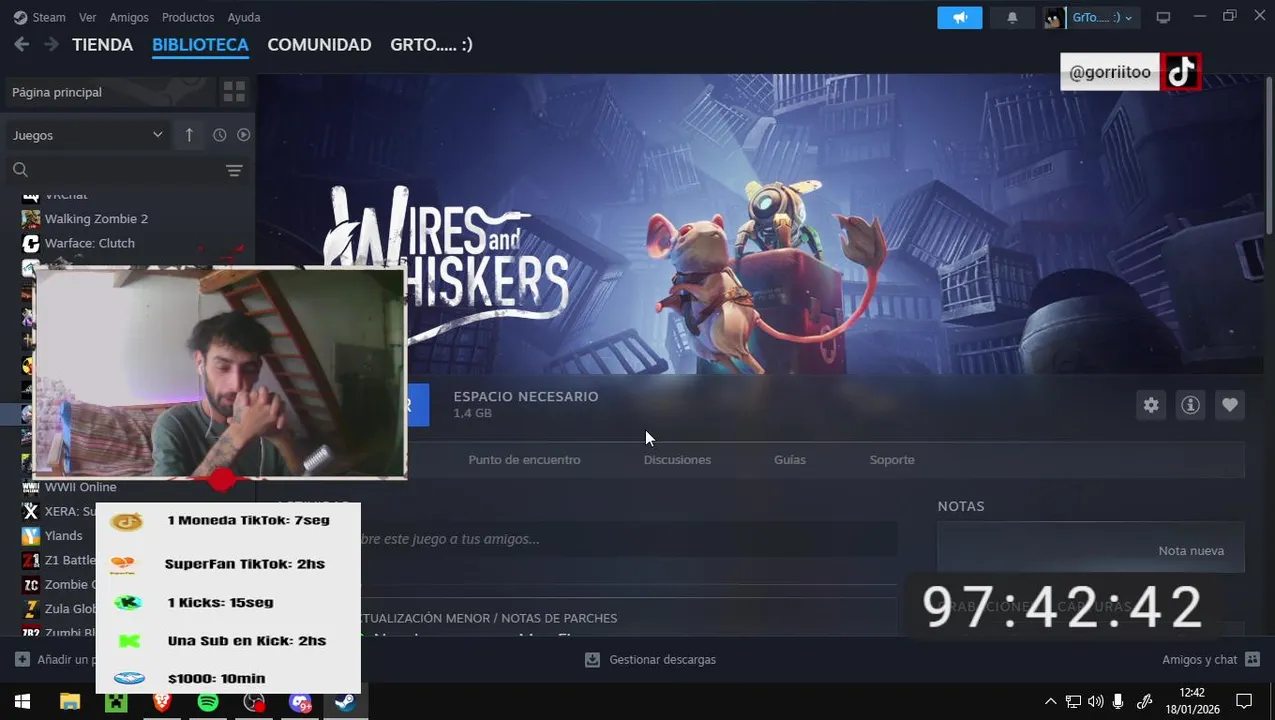1275x720 pixels.
Task: Click the ESPACIO NECESARIO 1,4 GB text
Action: coord(526,404)
